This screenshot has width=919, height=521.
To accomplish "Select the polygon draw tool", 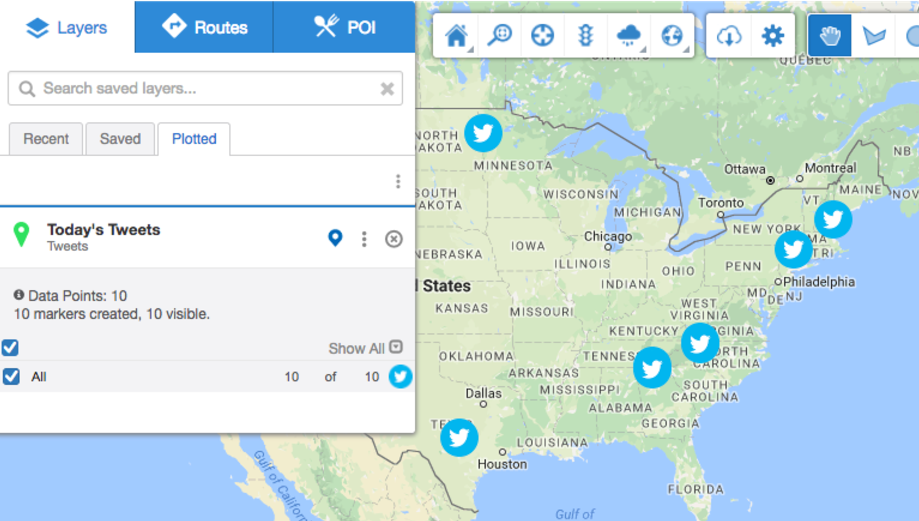I will click(873, 36).
